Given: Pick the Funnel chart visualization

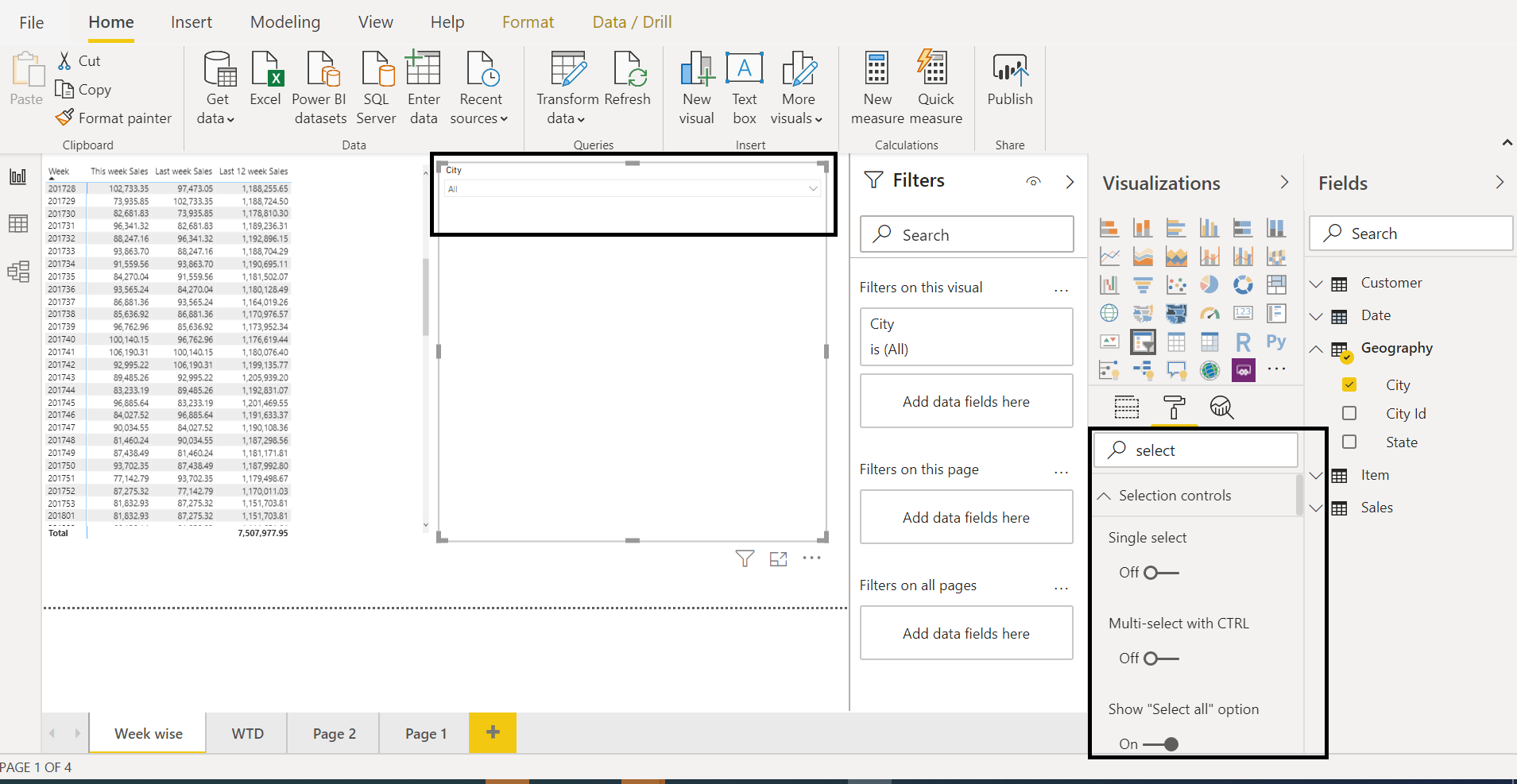Looking at the screenshot, I should coord(1143,284).
